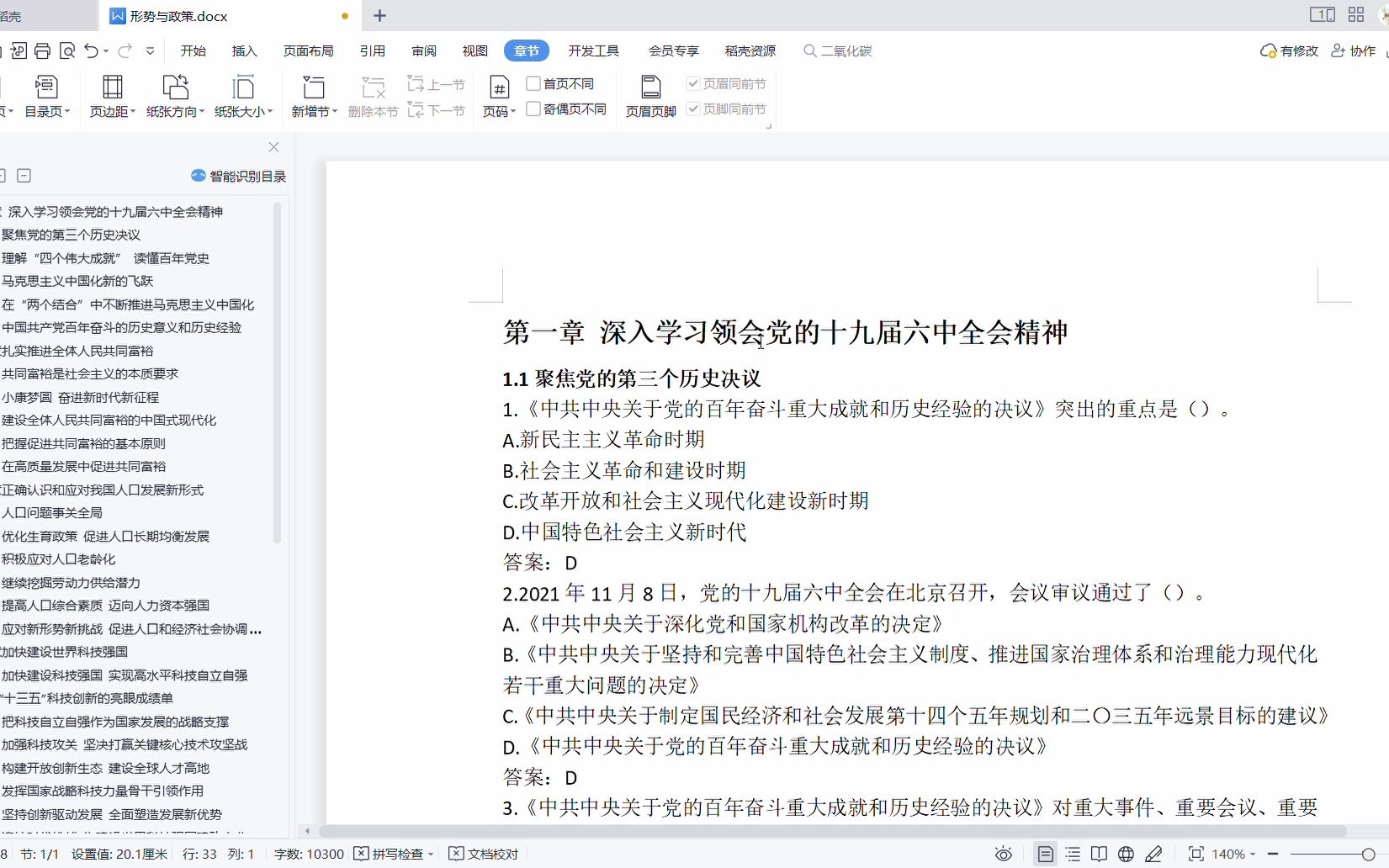Open page margins (页边距) options
The width and height of the screenshot is (1389, 868).
tap(113, 96)
